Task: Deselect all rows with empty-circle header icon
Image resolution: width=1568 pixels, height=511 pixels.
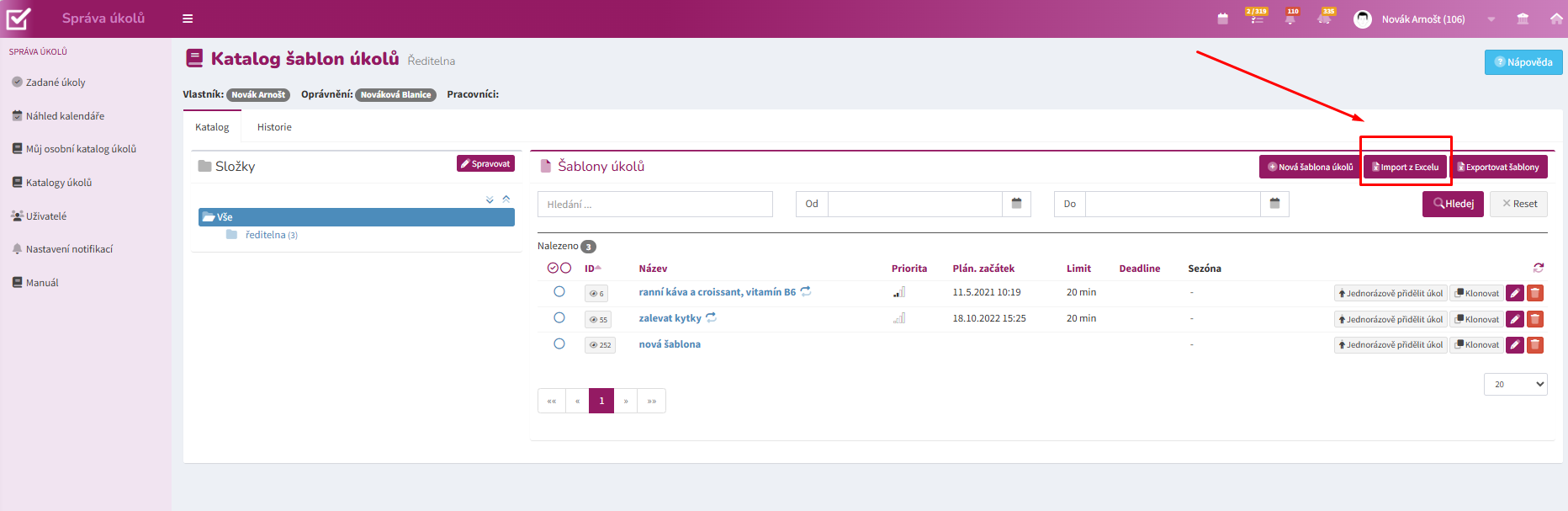Action: [565, 268]
